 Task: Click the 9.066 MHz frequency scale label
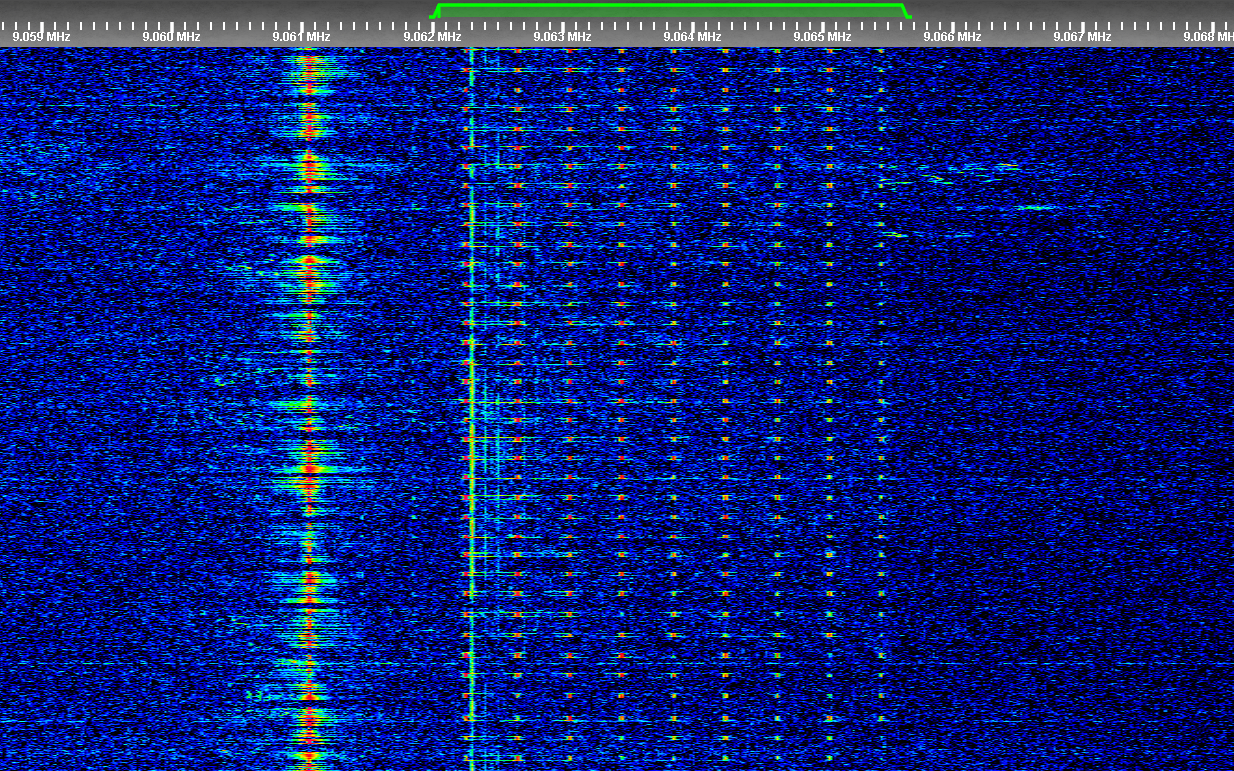click(x=952, y=37)
